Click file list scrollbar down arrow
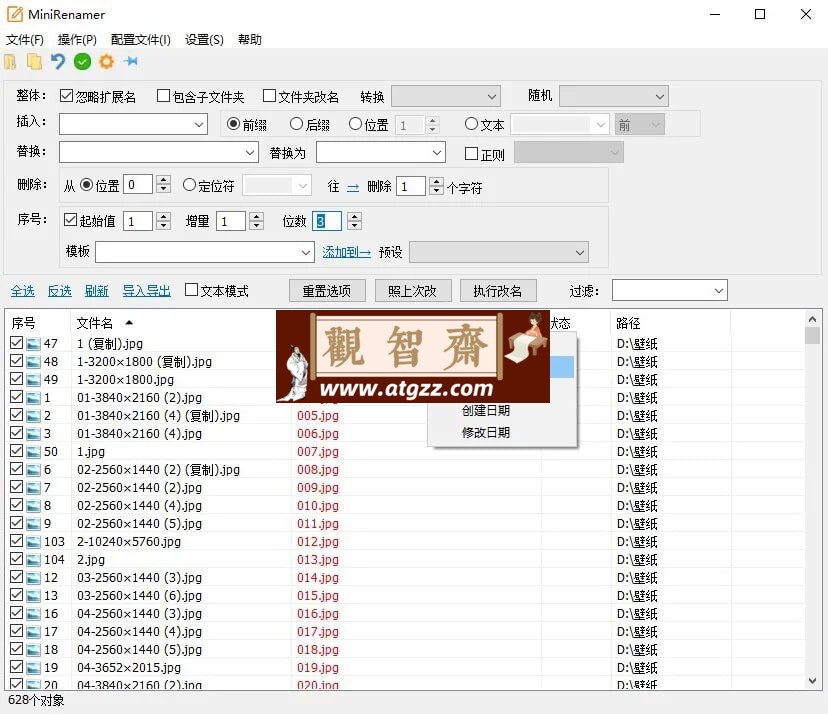The image size is (828, 714). (812, 681)
